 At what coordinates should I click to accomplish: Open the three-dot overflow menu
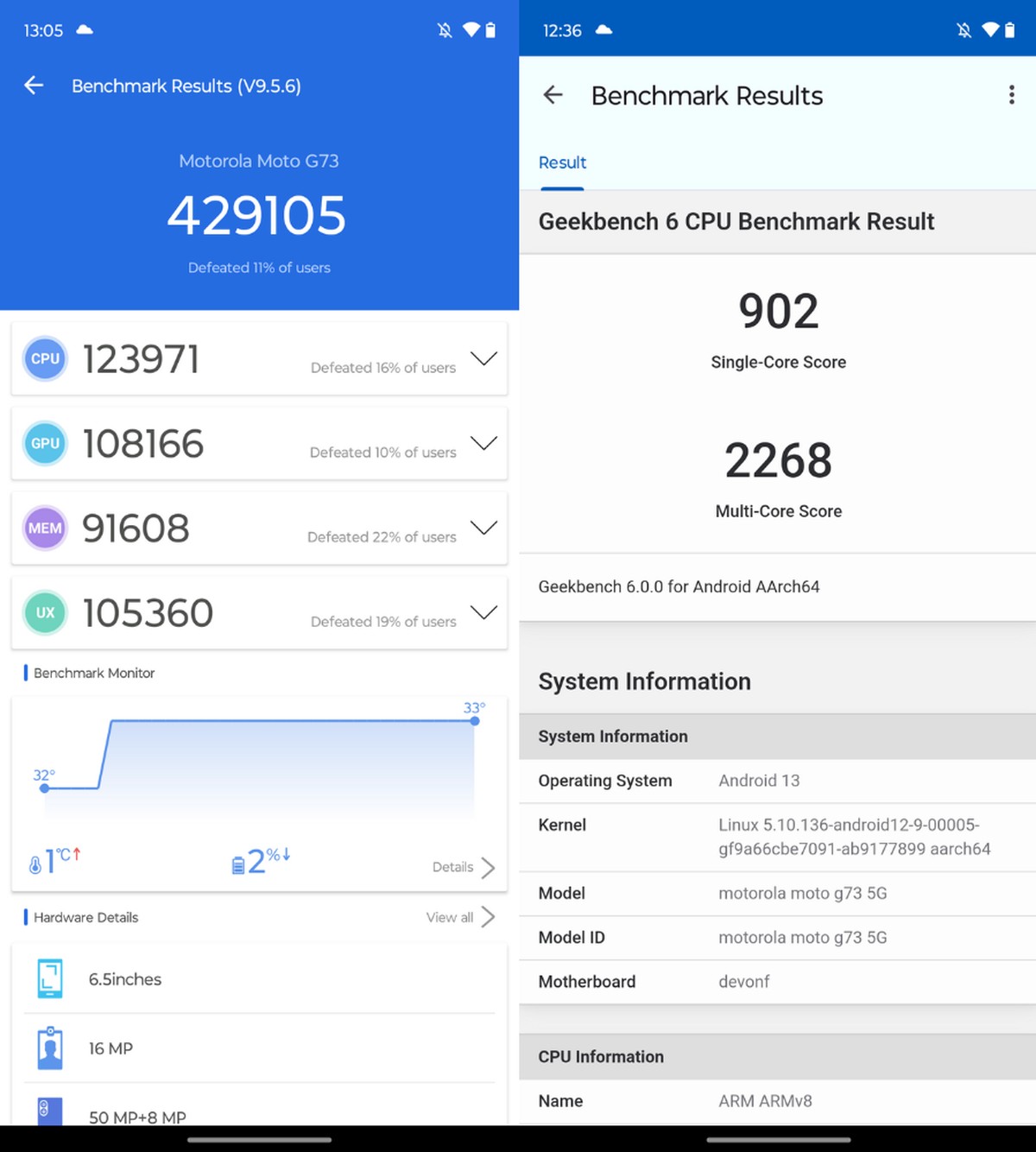click(1011, 95)
